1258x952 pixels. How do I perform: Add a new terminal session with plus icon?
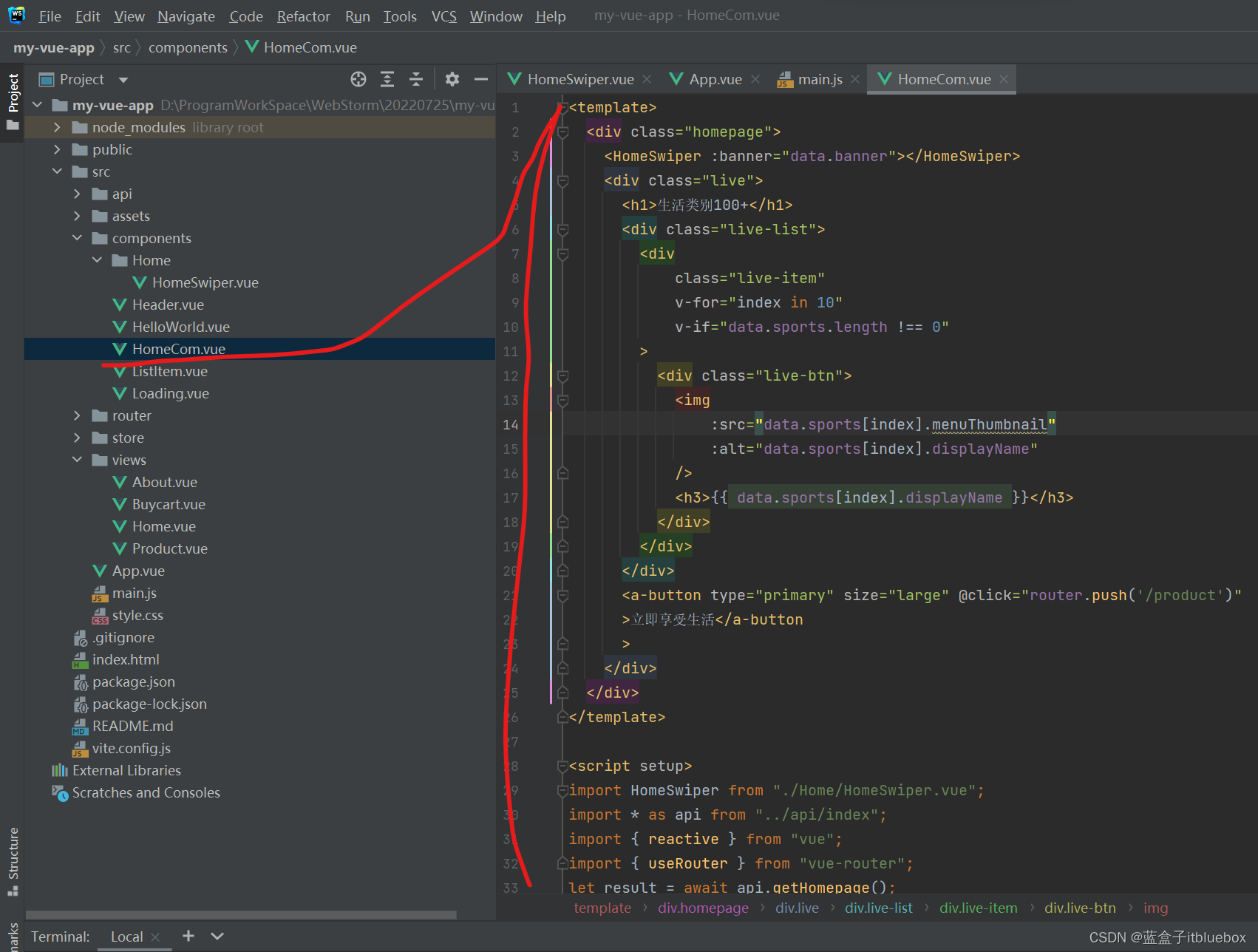click(x=188, y=936)
